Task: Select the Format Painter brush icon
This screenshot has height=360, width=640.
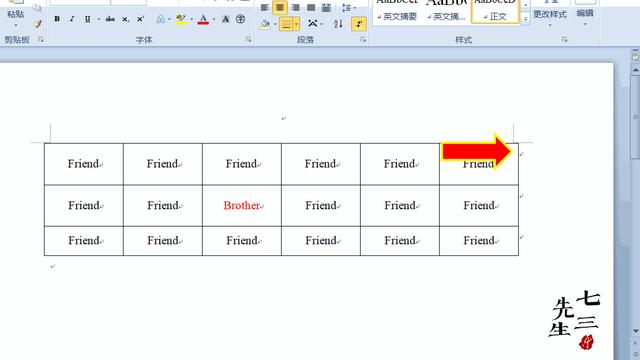Action: click(38, 24)
